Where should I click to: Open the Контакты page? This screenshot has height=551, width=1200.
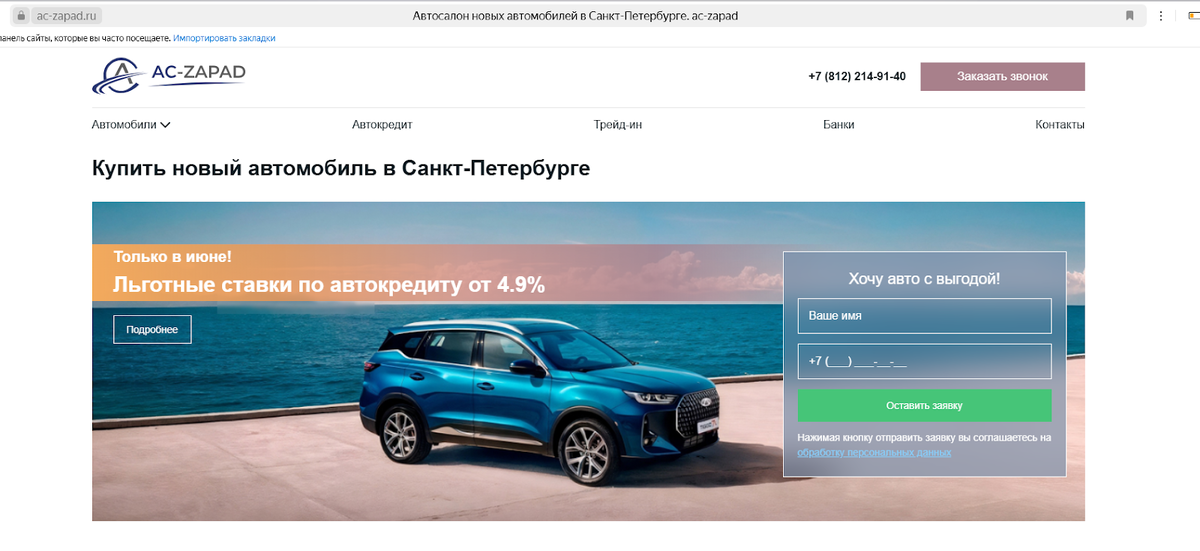[x=1060, y=125]
